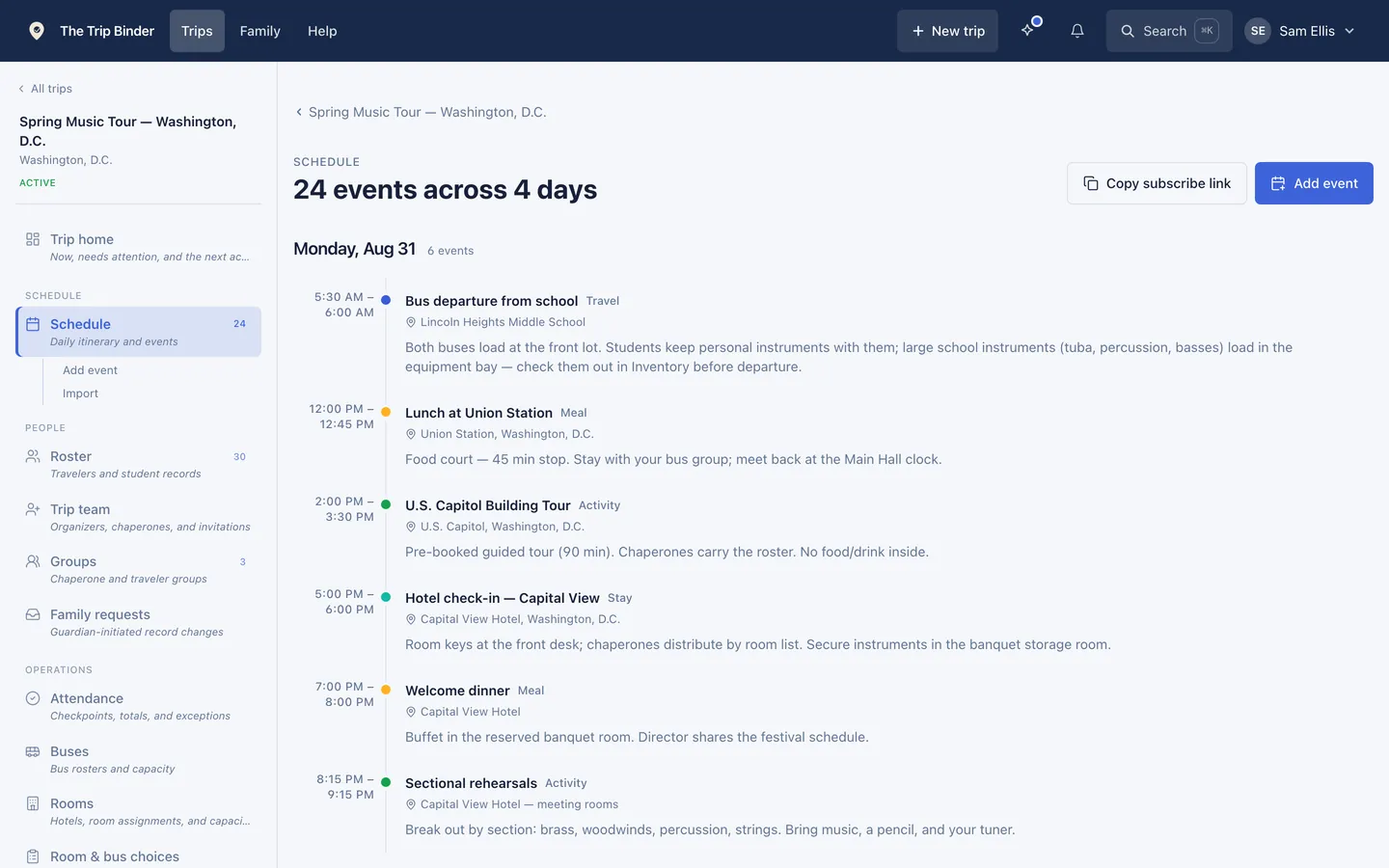
Task: Click the location pin beside U.S. Capitol
Action: pos(411,527)
